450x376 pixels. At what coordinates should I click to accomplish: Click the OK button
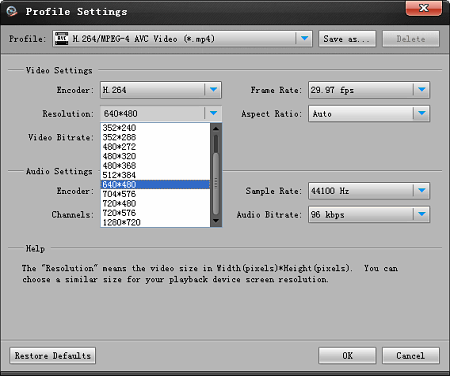(x=347, y=356)
